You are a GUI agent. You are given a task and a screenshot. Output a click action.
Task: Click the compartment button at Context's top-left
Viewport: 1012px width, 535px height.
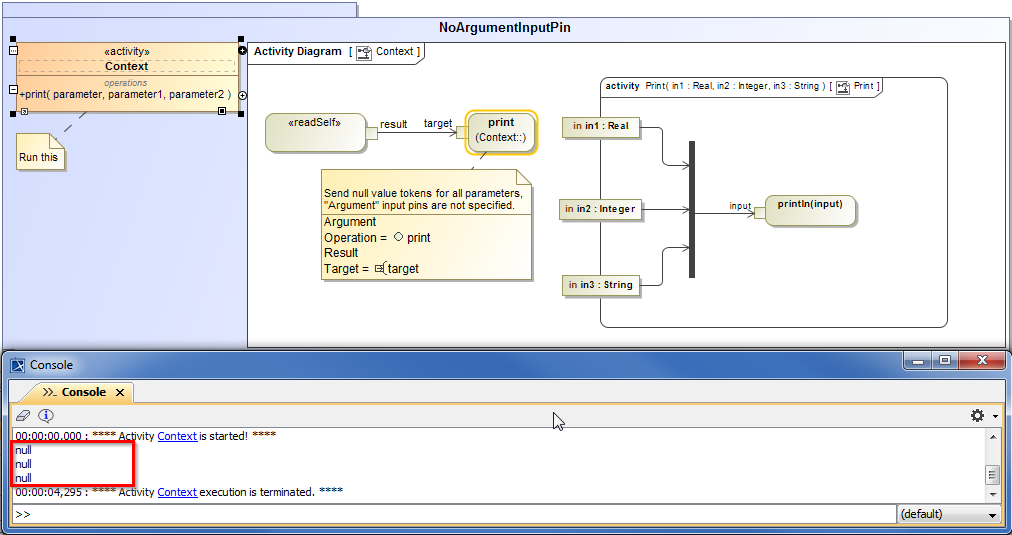click(x=13, y=51)
